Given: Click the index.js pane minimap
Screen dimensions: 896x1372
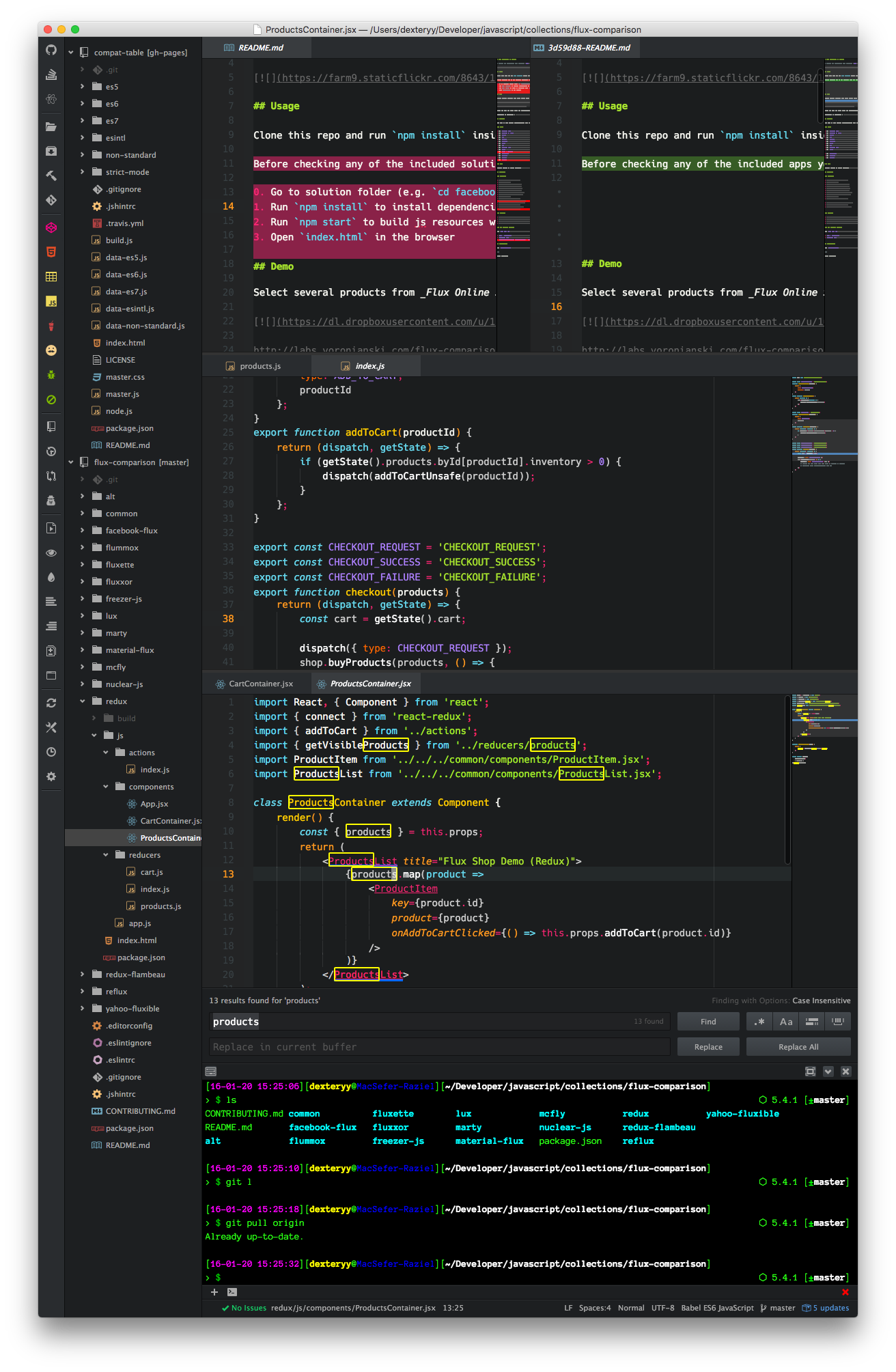Looking at the screenshot, I should pos(824,522).
